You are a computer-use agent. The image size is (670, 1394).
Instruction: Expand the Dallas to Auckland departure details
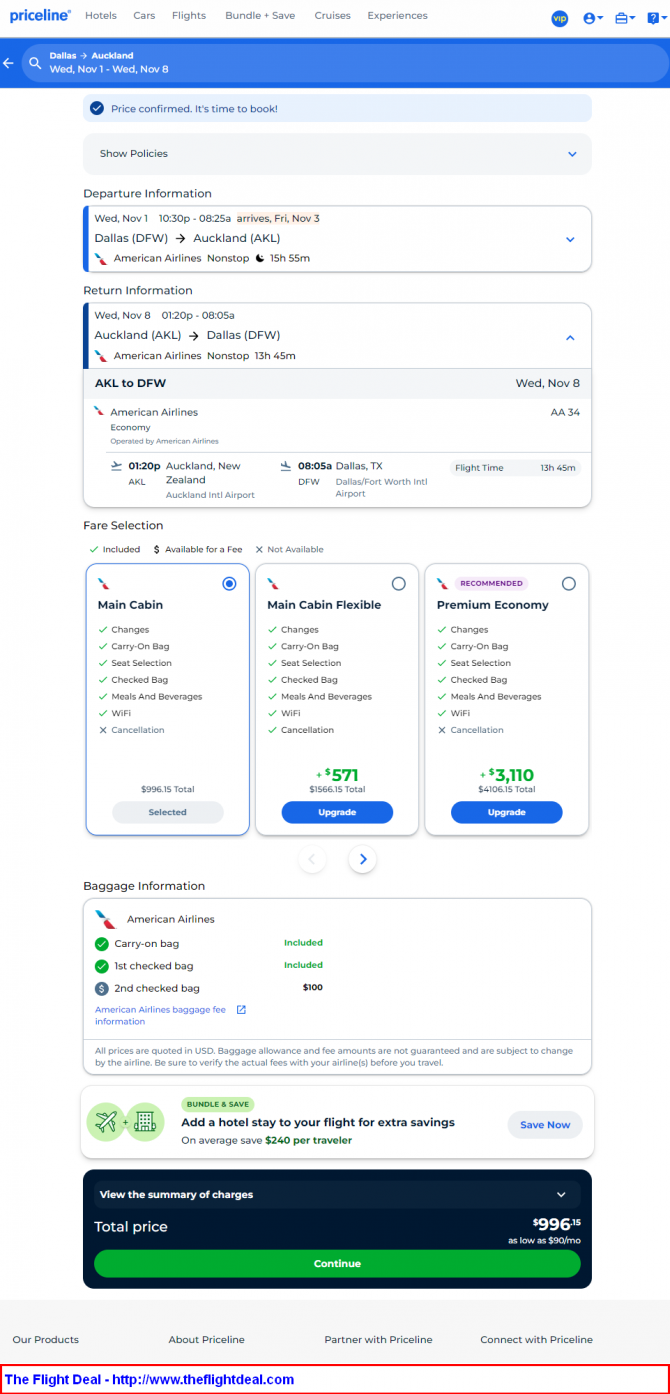point(570,239)
